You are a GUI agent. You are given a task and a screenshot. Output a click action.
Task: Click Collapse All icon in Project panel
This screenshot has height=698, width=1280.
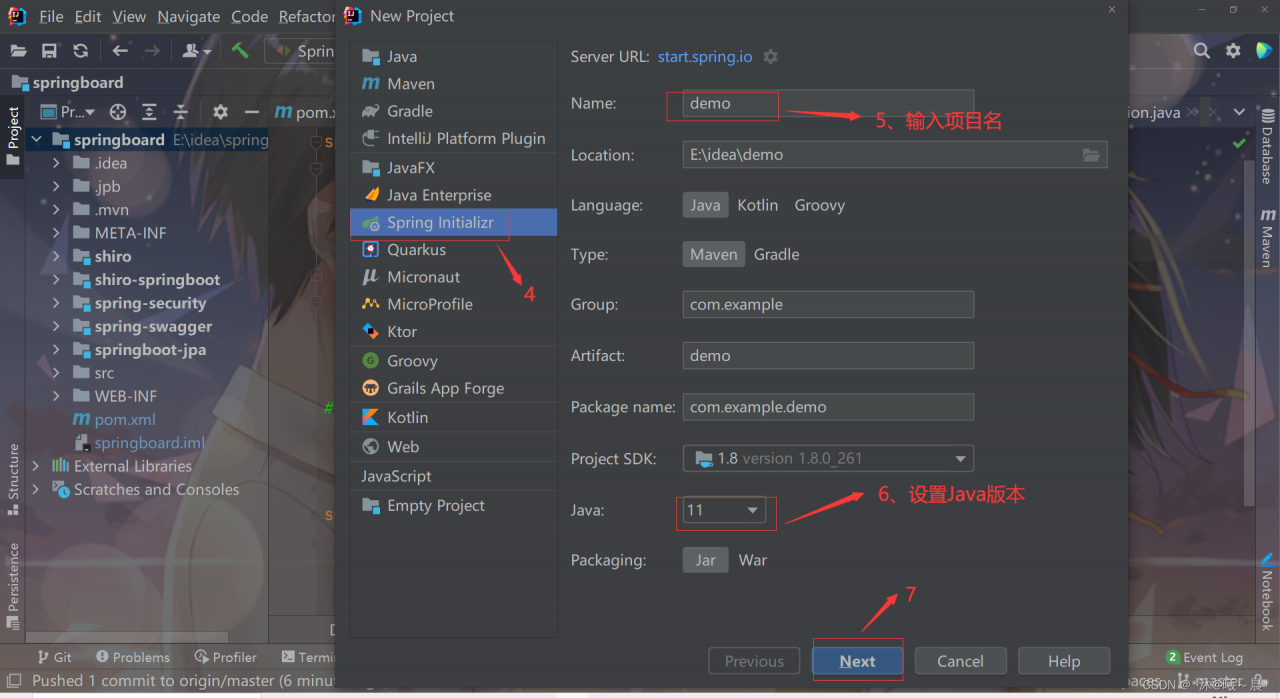click(180, 112)
